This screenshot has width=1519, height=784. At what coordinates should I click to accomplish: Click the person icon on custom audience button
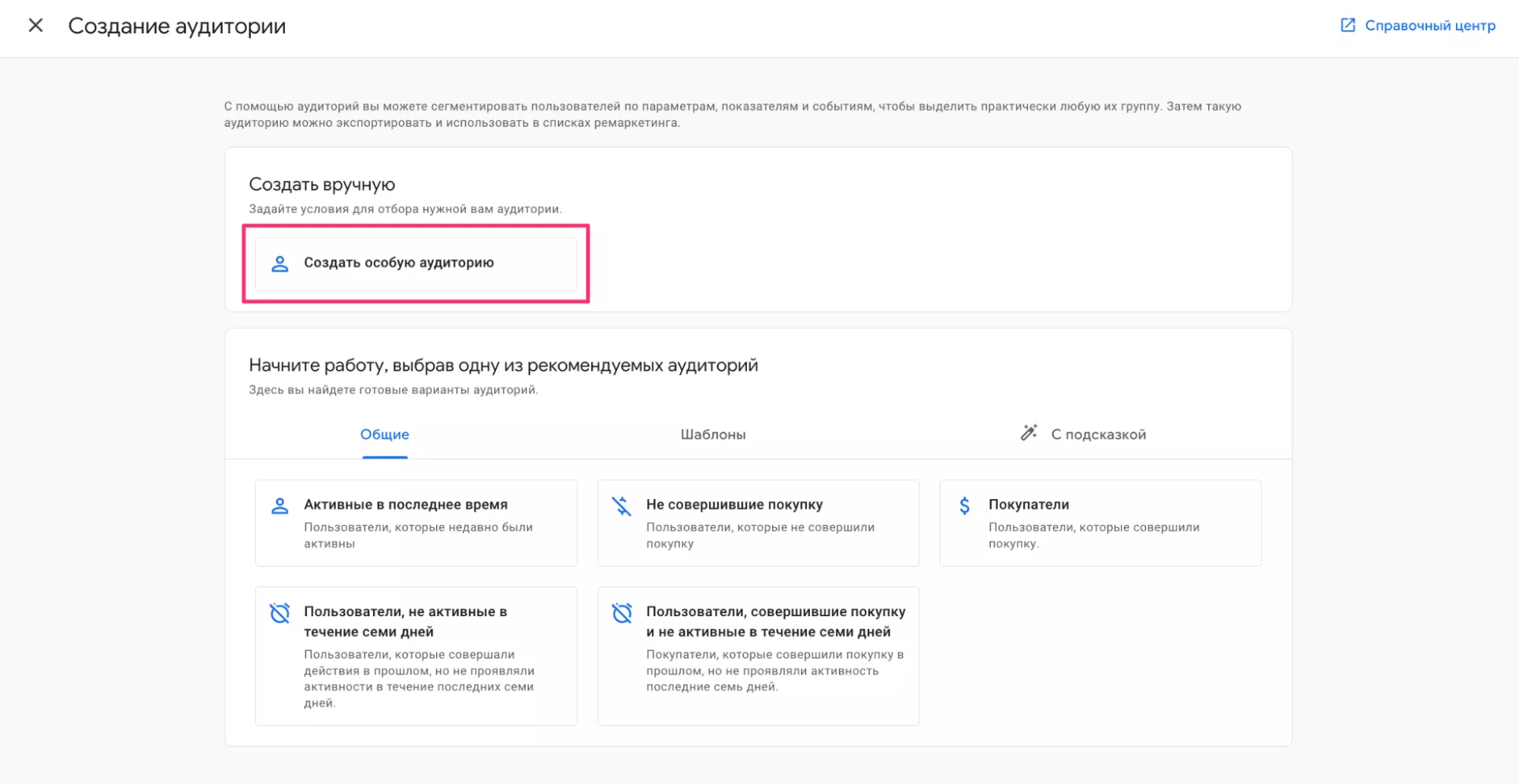pos(280,264)
